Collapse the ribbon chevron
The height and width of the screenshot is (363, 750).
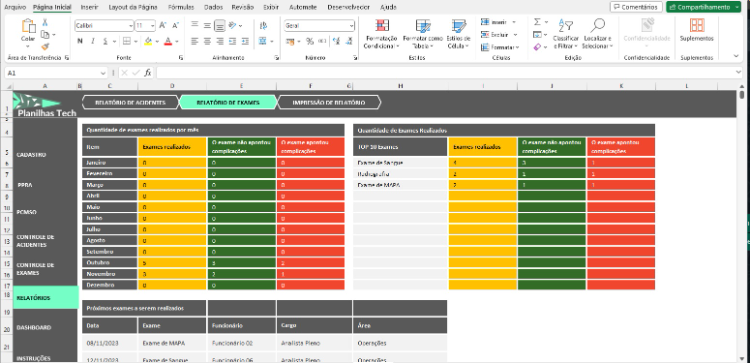point(736,56)
